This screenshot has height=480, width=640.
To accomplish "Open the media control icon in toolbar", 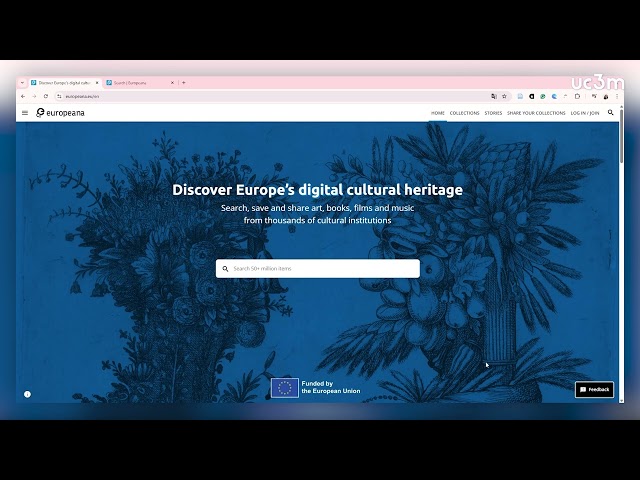I will 594,96.
